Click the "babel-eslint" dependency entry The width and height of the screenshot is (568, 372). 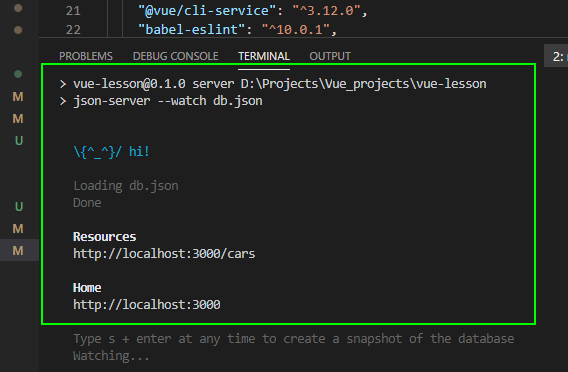click(x=191, y=30)
